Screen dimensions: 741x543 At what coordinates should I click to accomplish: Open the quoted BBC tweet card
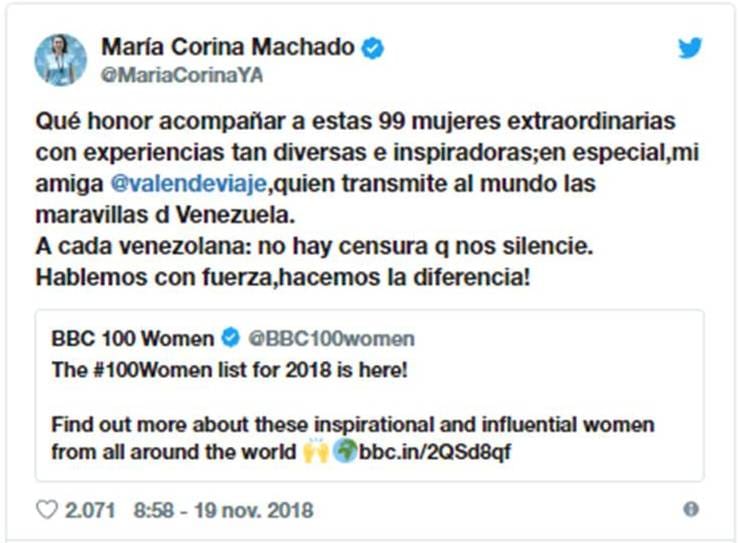point(370,396)
